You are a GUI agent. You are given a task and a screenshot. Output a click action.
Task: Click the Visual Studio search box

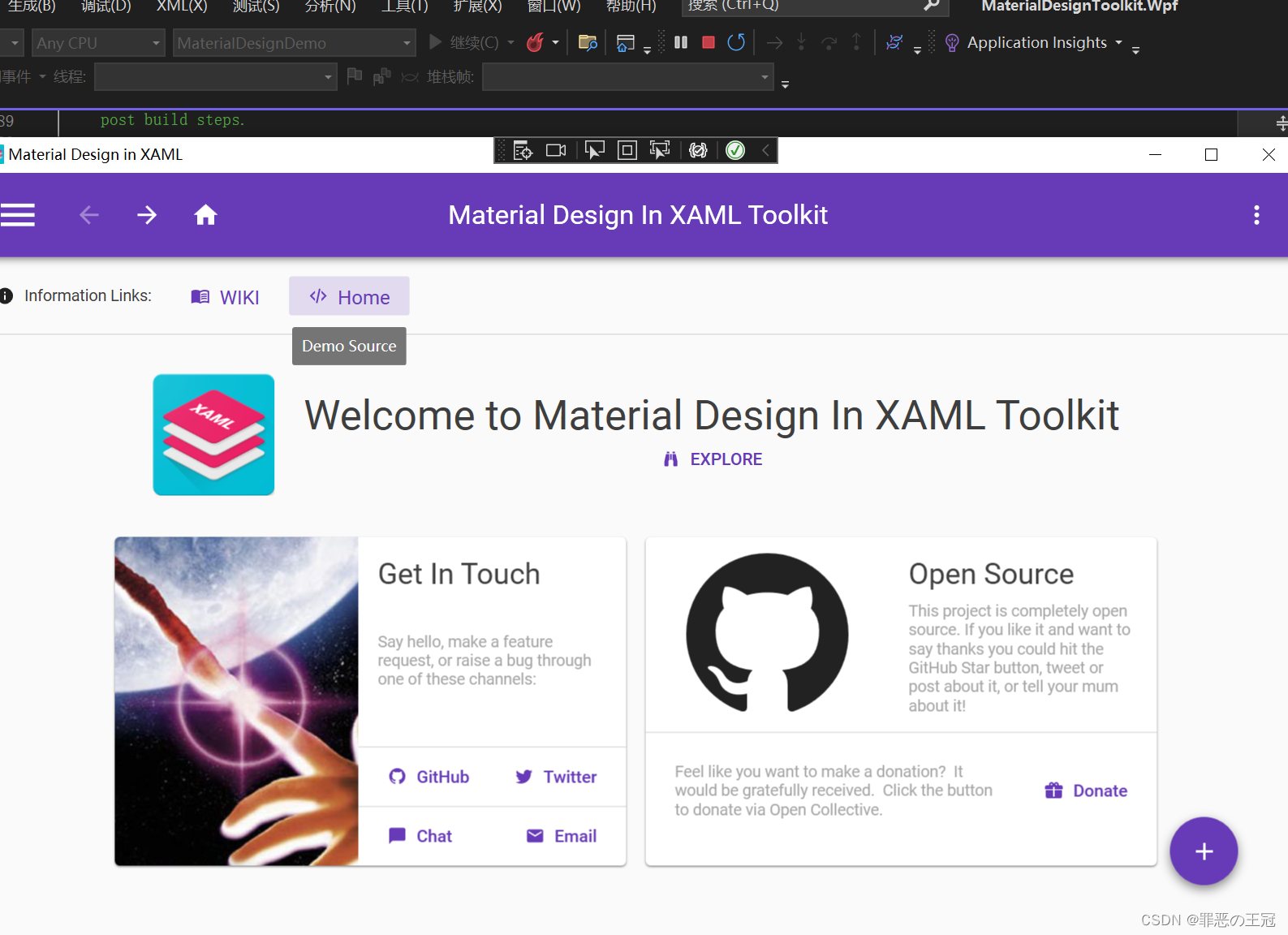pyautogui.click(x=815, y=6)
